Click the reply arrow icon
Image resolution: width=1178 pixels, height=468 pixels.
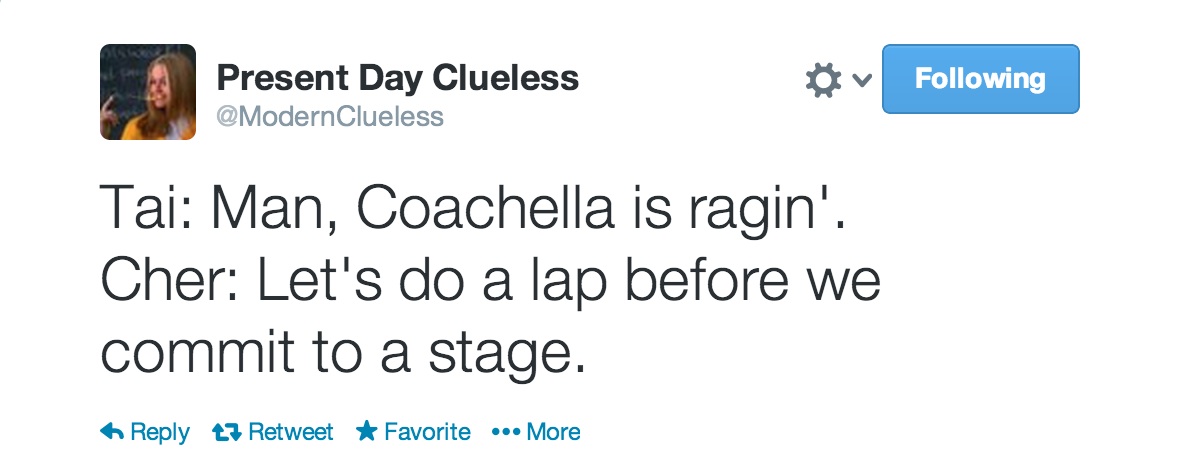113,432
